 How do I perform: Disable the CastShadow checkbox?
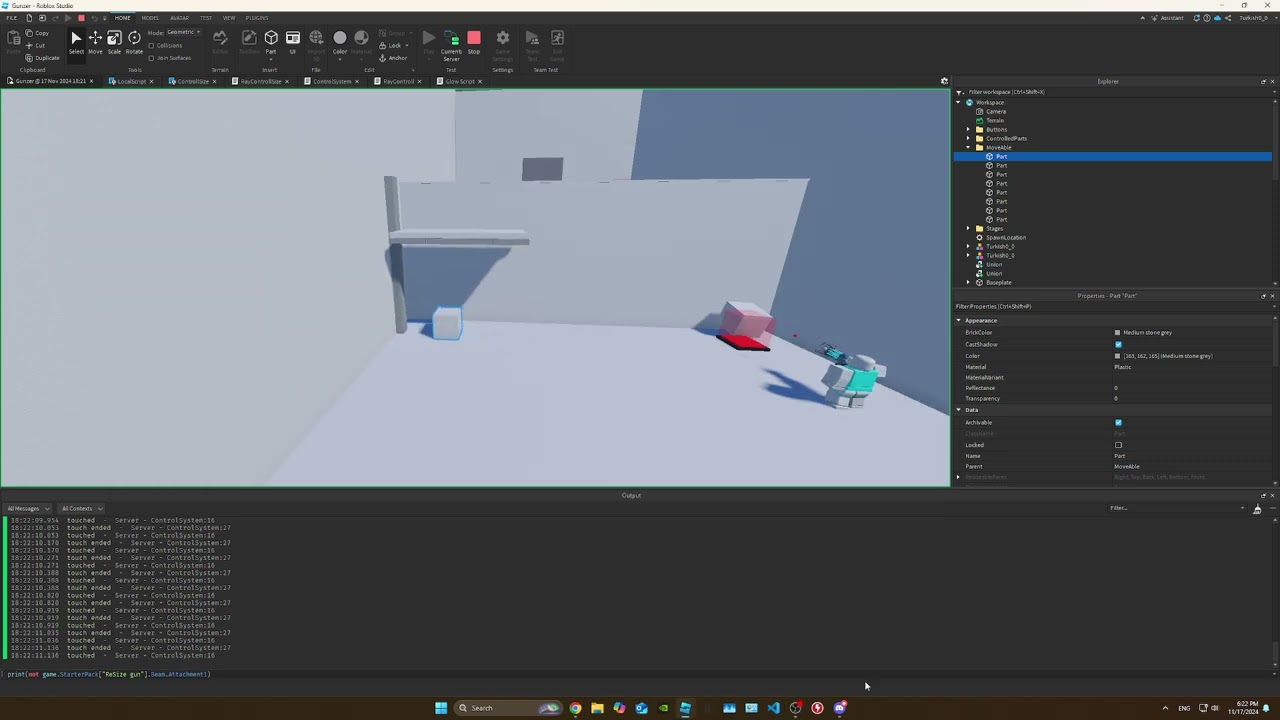coord(1118,345)
